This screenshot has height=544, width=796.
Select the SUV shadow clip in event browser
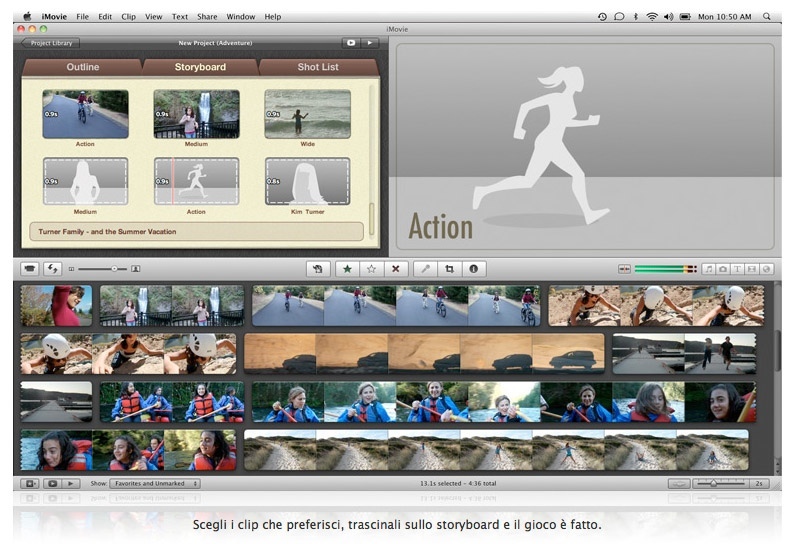pos(424,354)
